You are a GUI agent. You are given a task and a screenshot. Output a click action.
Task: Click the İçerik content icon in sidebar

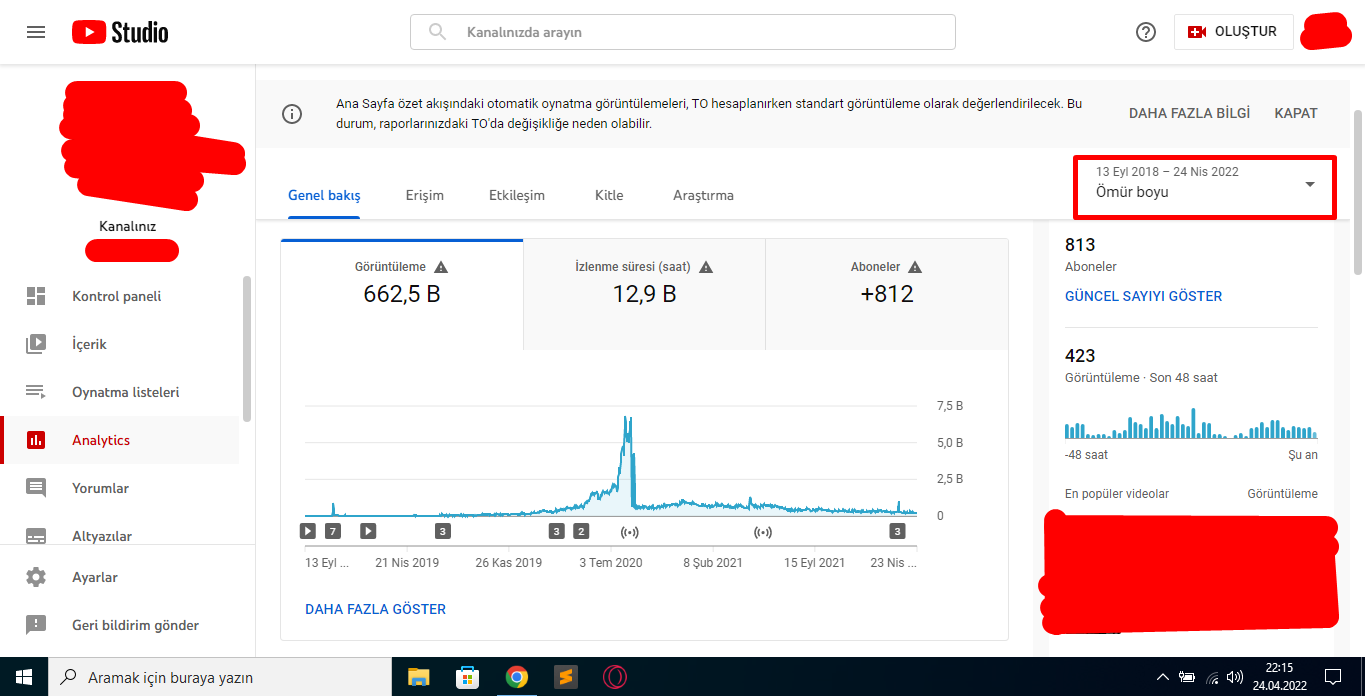(x=36, y=344)
